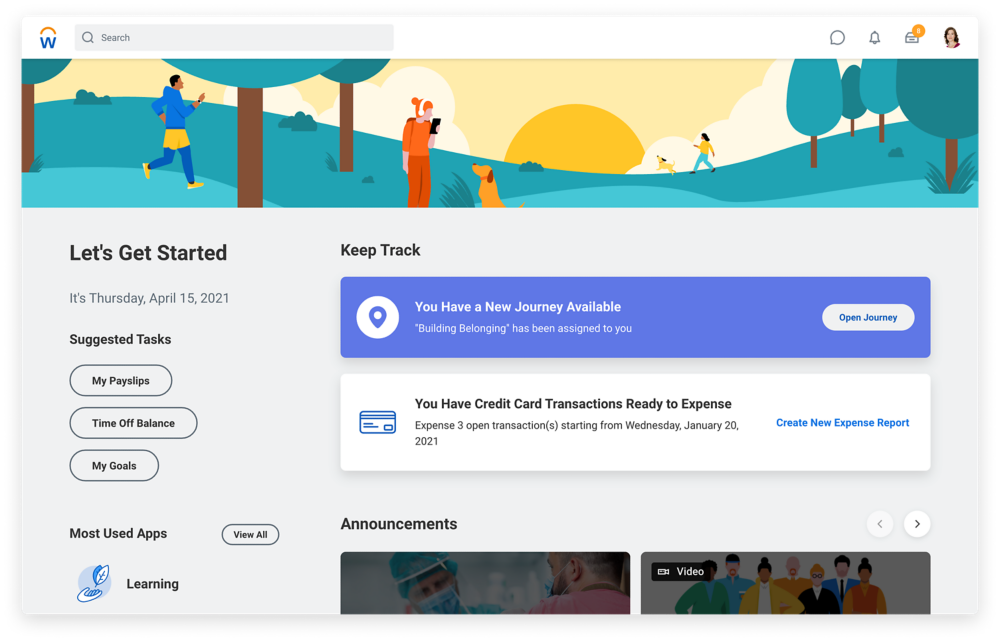
Task: Go to next announcements with right chevron
Action: 916,524
